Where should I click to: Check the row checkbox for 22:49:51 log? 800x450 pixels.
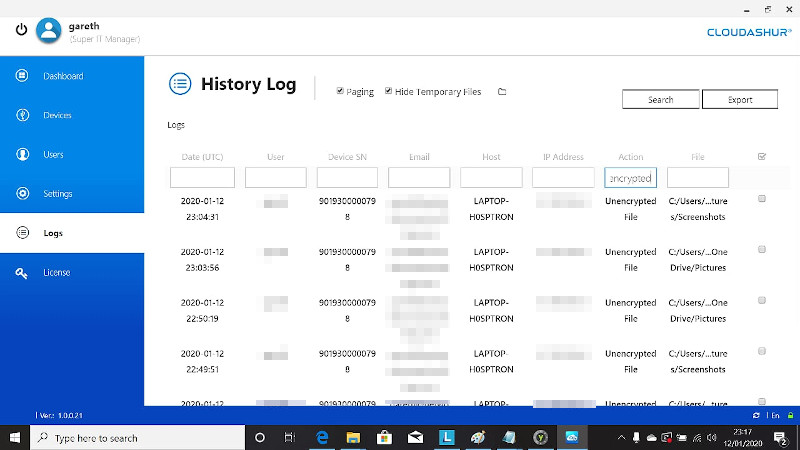762,351
